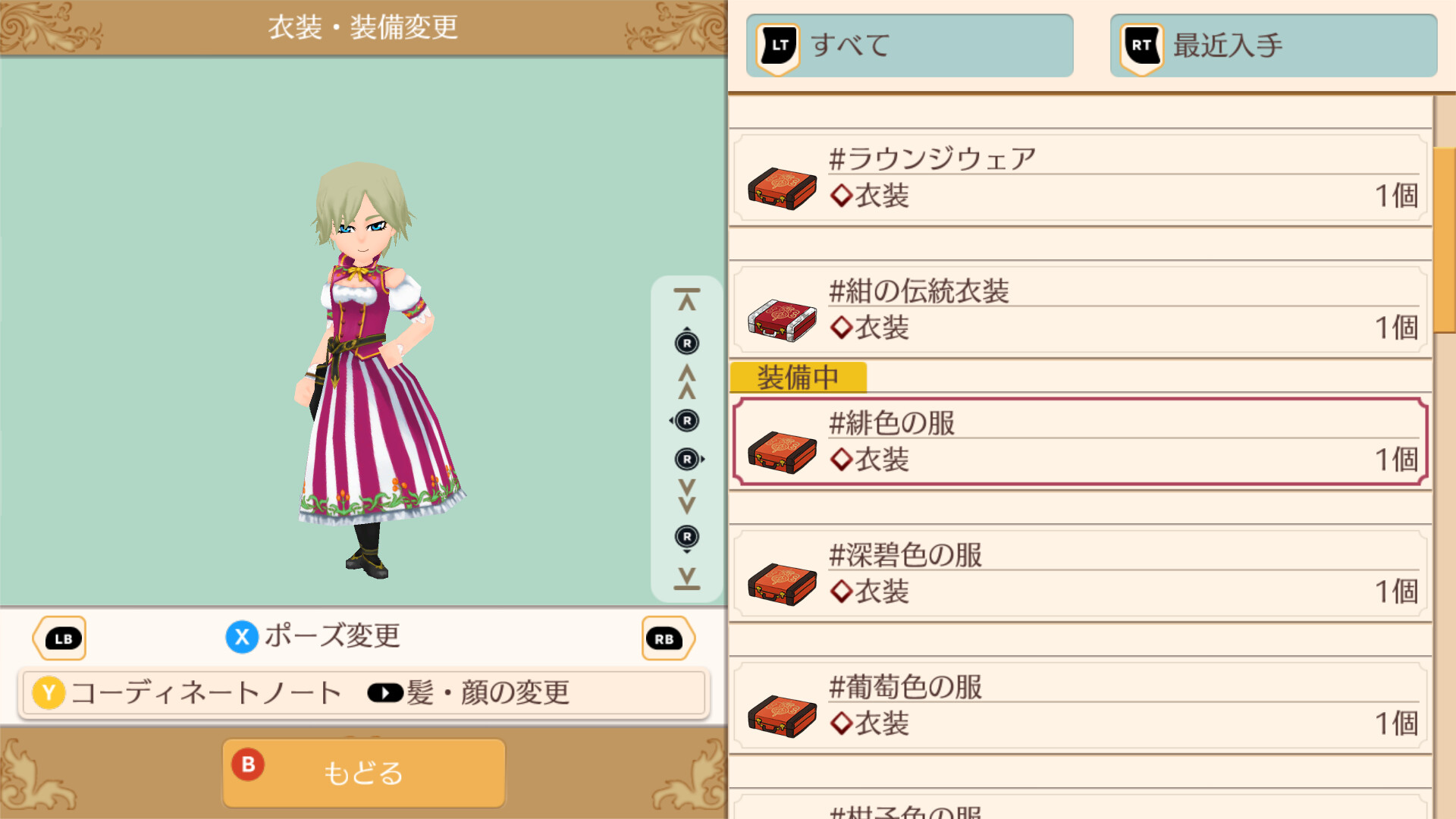Click the LB shoulder button icon
This screenshot has width=1456, height=819.
(x=60, y=639)
